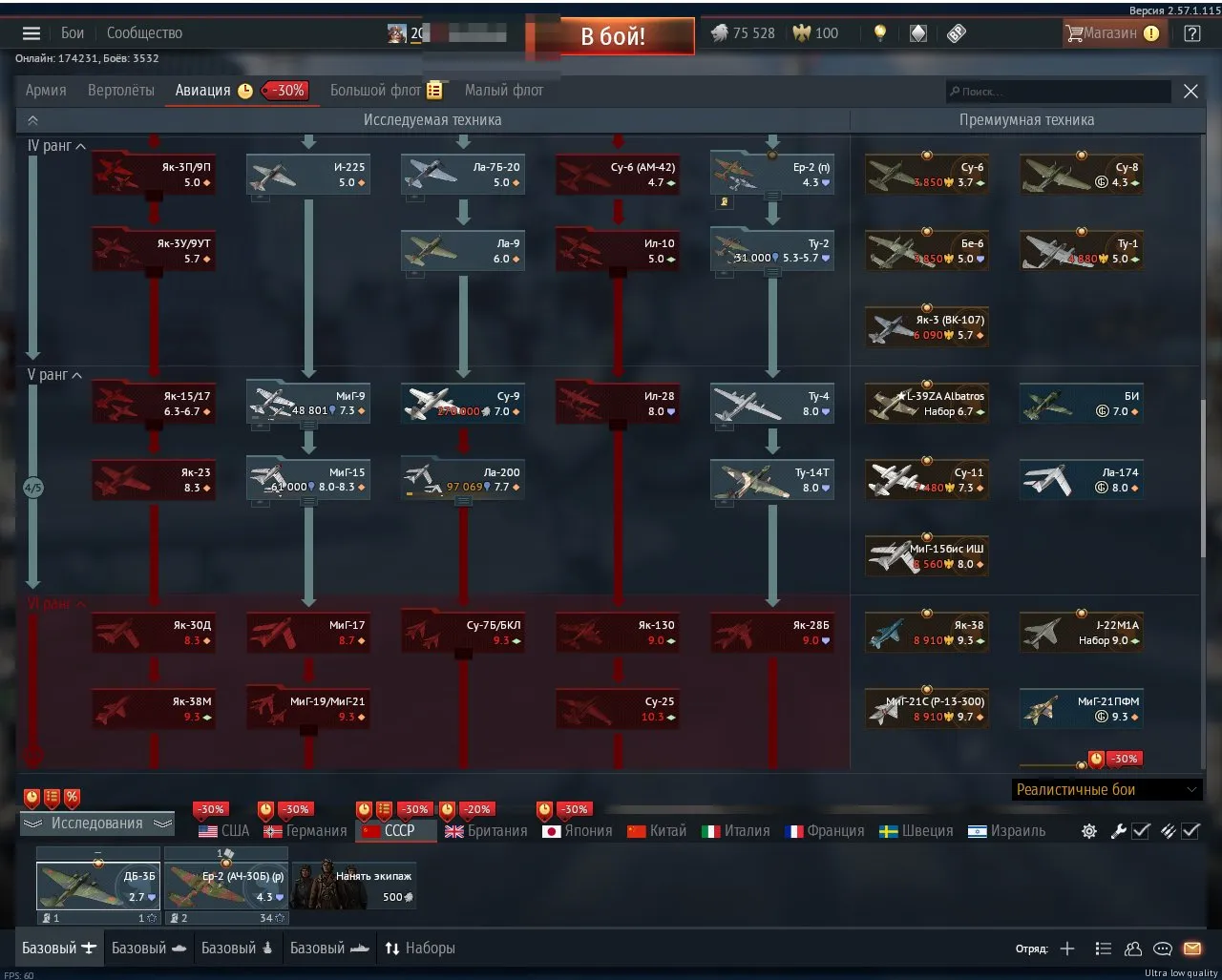
Task: Click the 4/5 rank progress indicator
Action: 32,488
